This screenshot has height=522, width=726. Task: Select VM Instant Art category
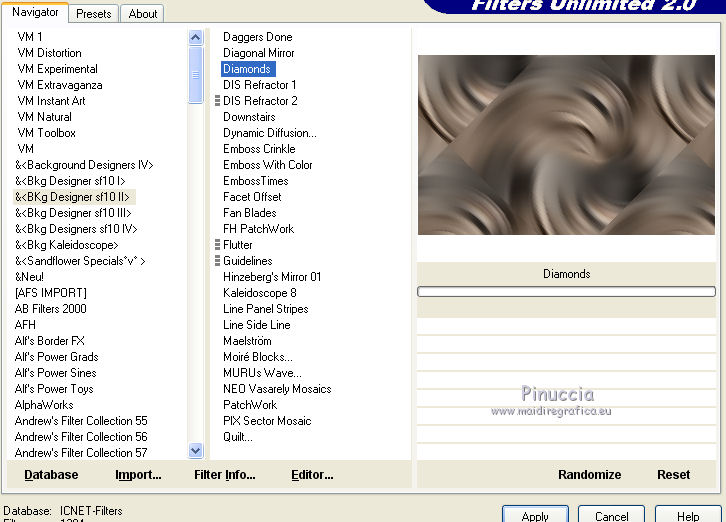(51, 101)
